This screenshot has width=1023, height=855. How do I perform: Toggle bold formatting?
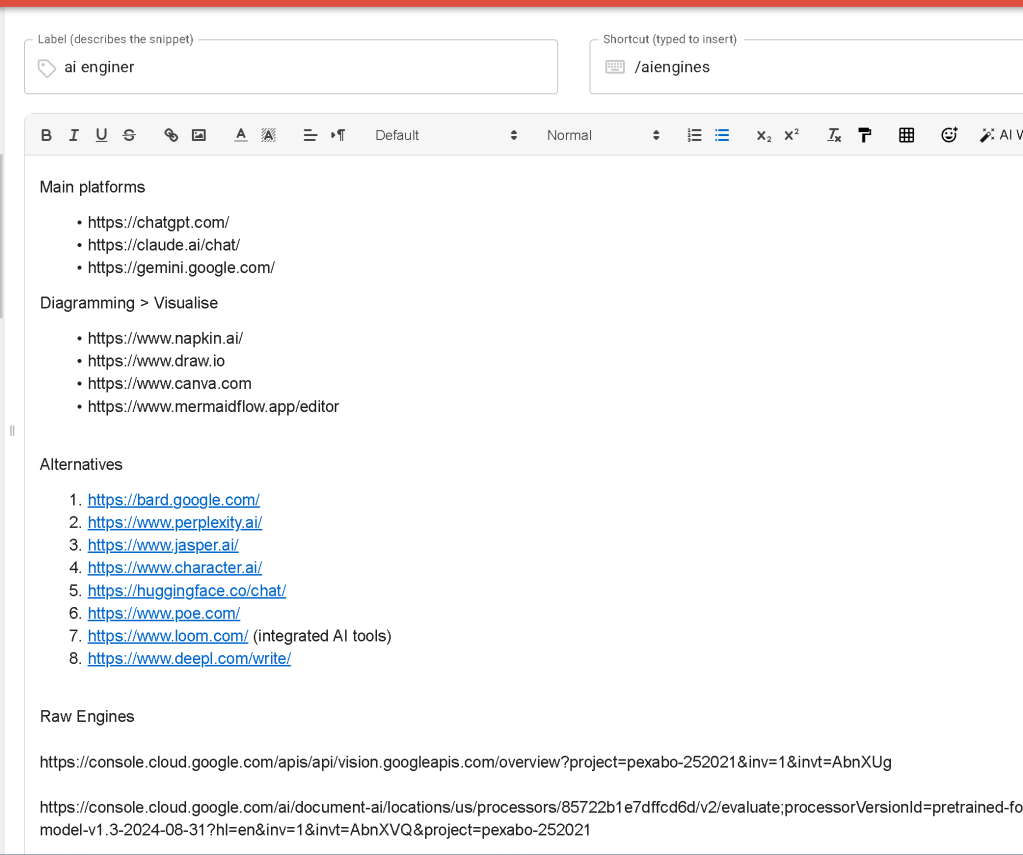coord(46,135)
